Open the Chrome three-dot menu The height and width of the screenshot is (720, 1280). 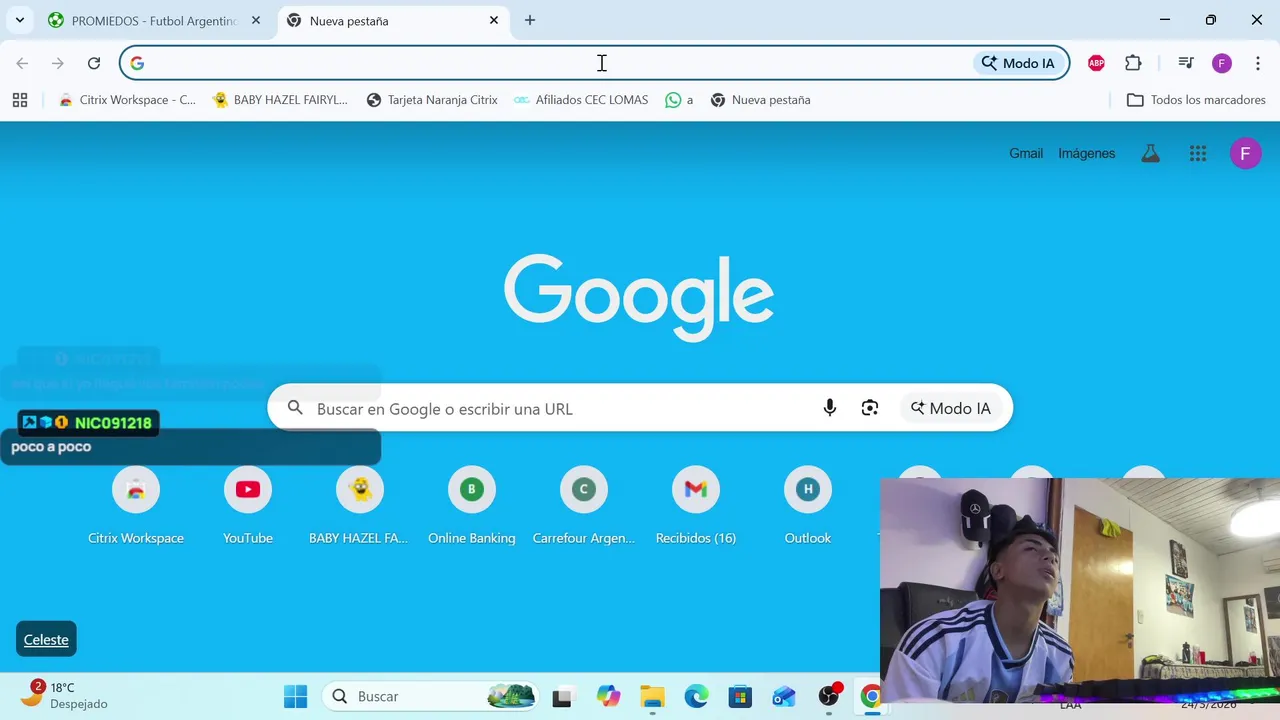click(1257, 63)
